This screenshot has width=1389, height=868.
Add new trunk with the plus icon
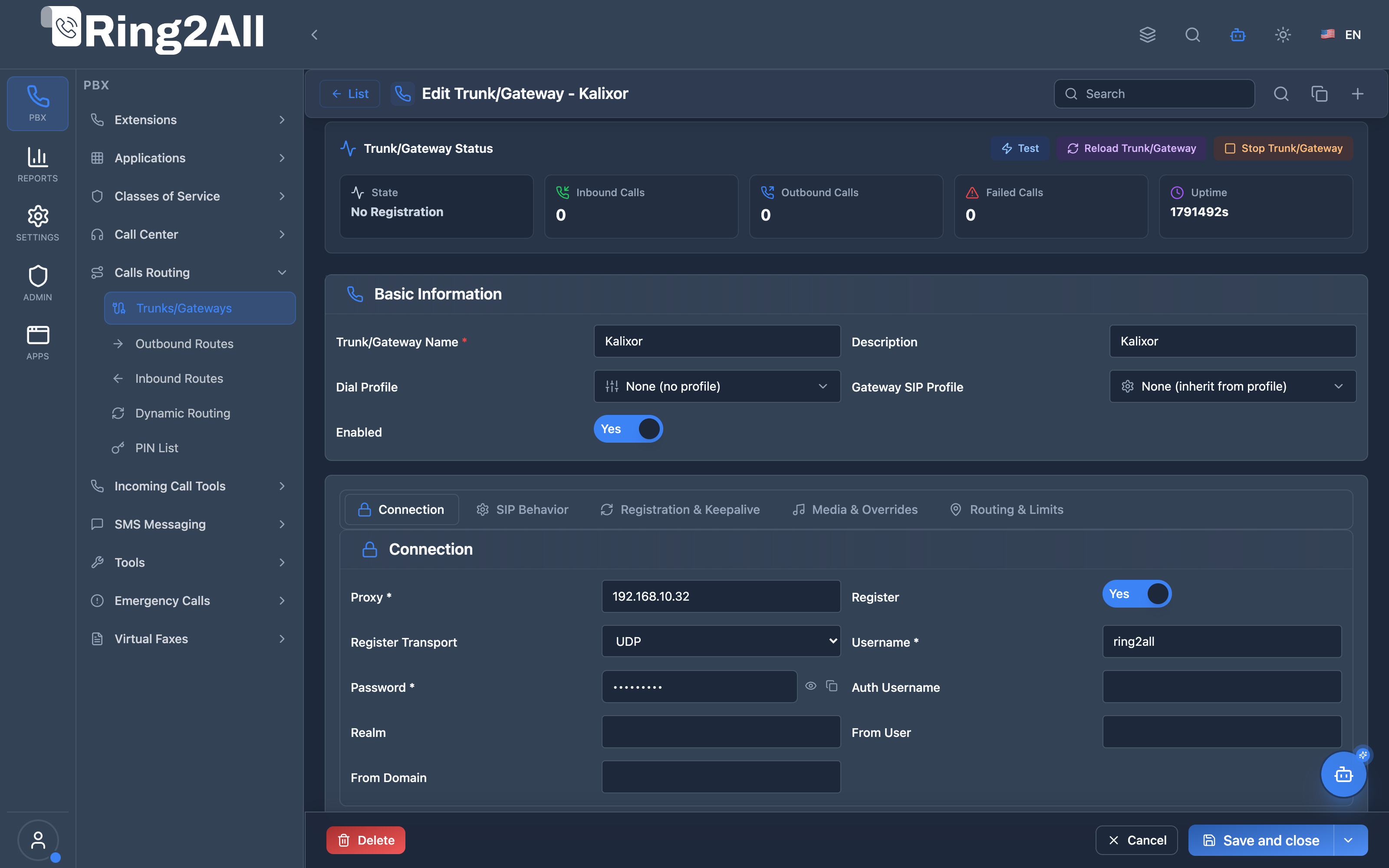click(1357, 94)
